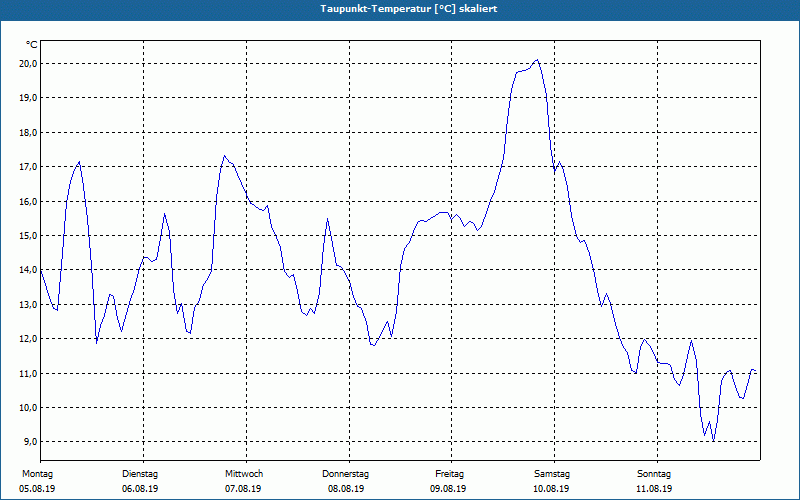800x500 pixels.
Task: Click the date 07.08.19
Action: [x=243, y=489]
